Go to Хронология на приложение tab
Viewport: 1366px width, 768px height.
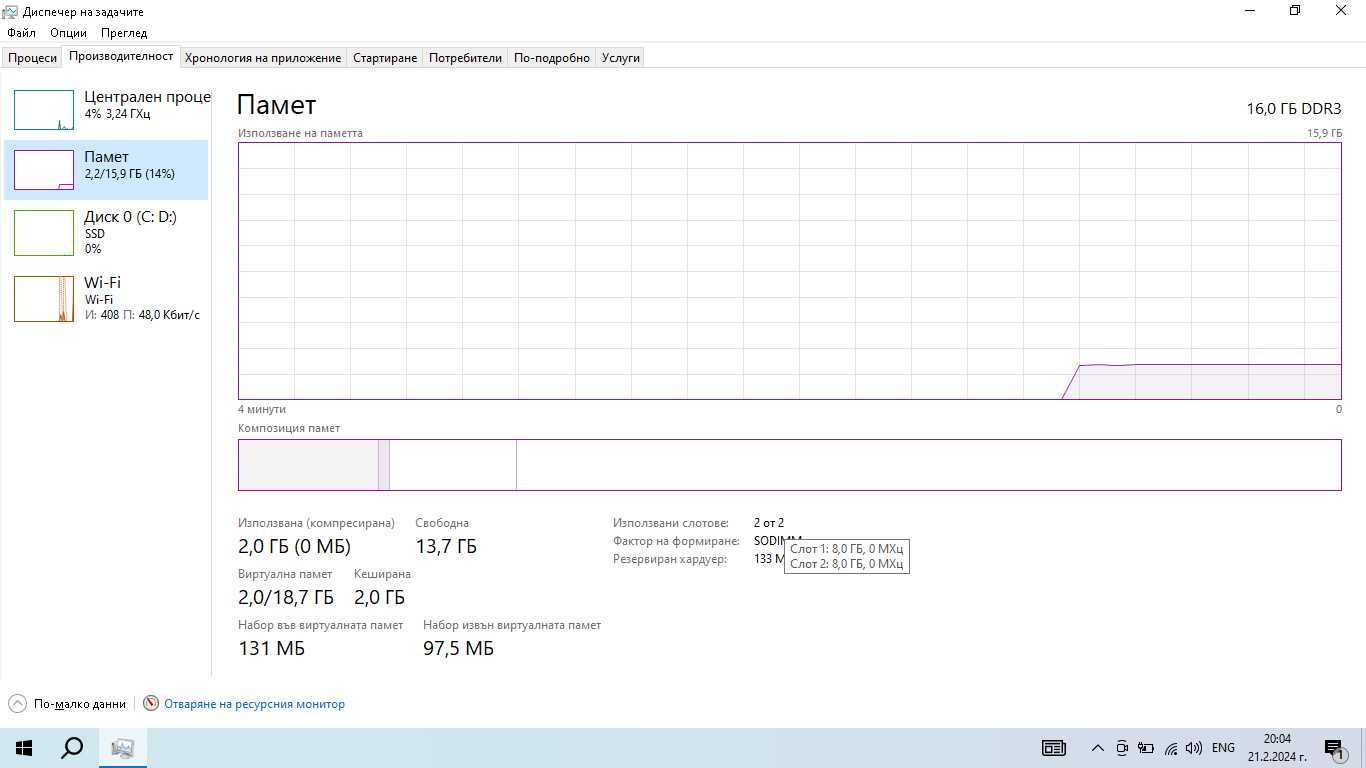point(263,58)
